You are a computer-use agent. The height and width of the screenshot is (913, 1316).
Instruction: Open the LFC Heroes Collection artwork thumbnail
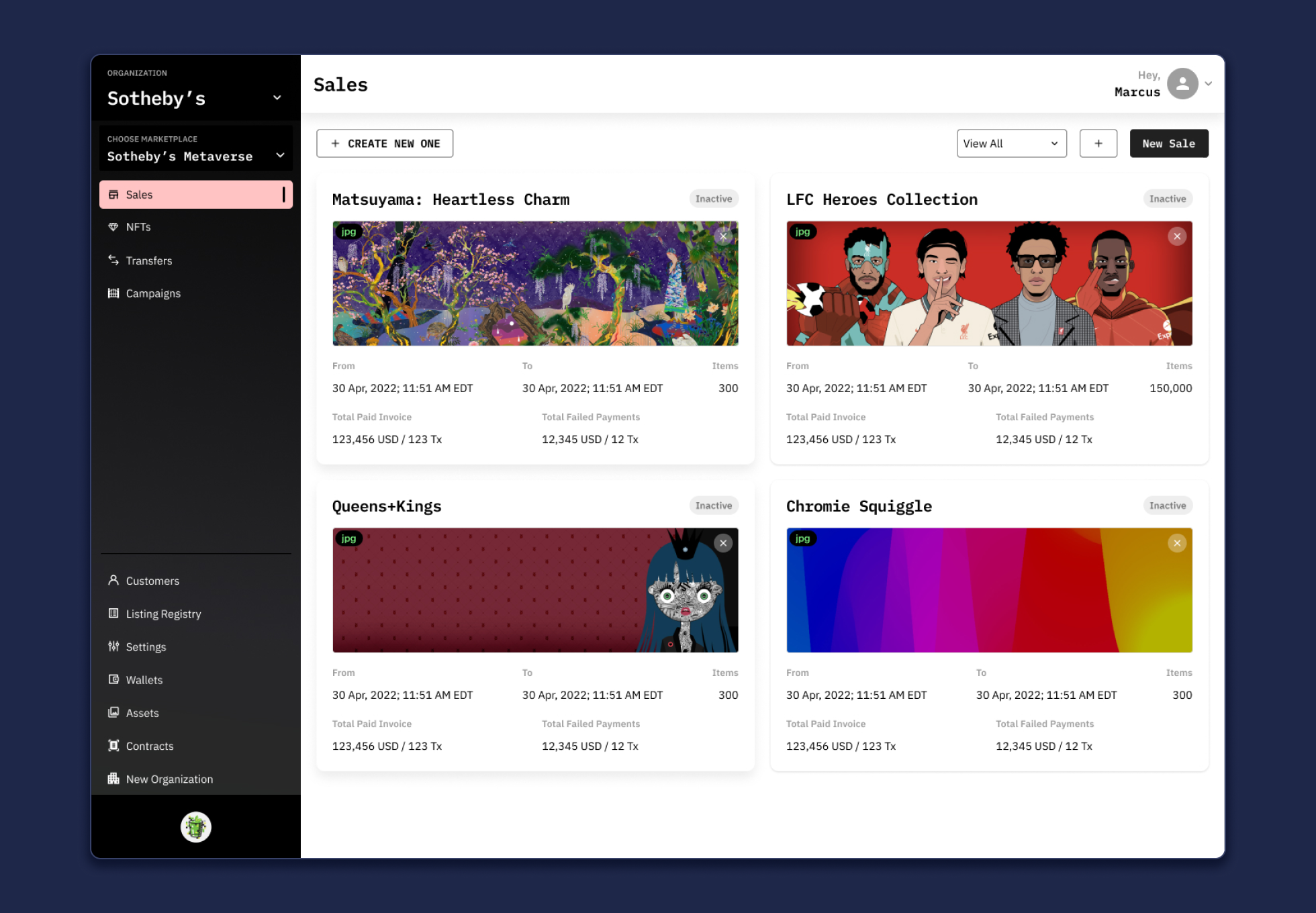point(989,283)
